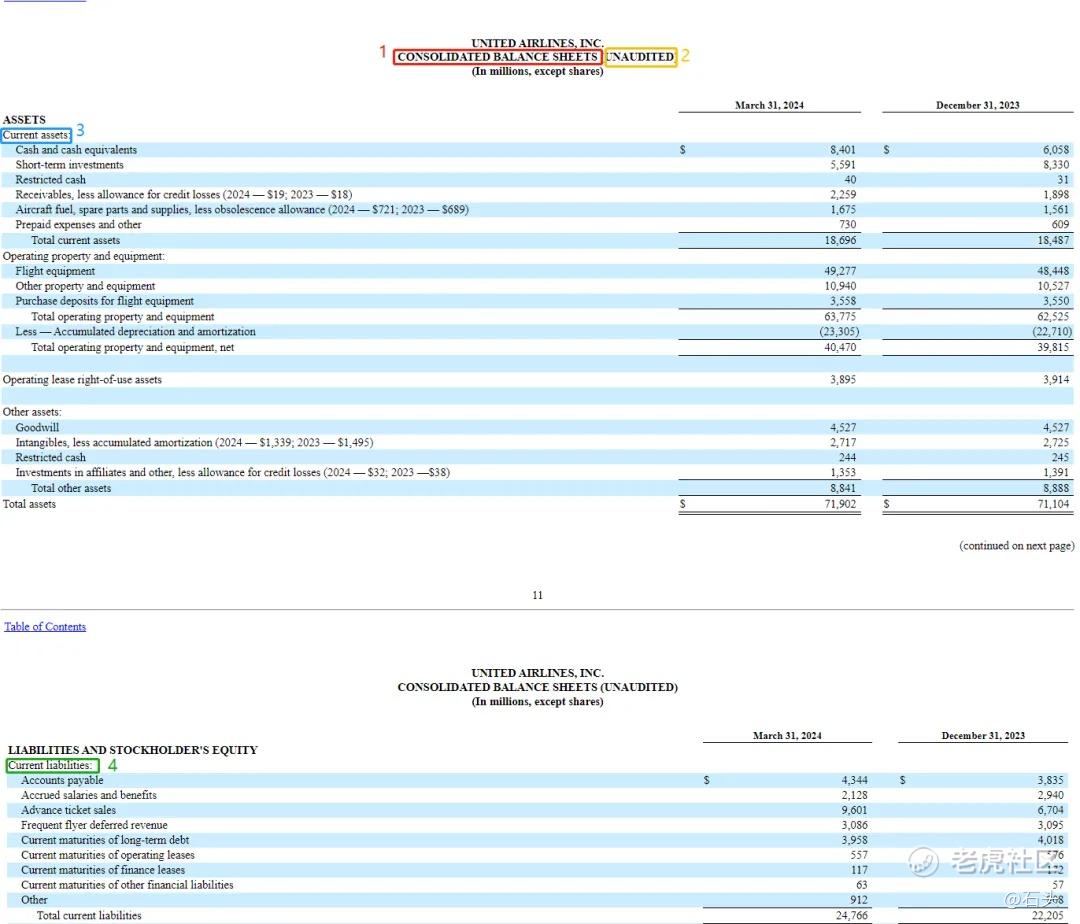1080x924 pixels.
Task: Select the 'Total current liabilities' label
Action: (x=89, y=916)
